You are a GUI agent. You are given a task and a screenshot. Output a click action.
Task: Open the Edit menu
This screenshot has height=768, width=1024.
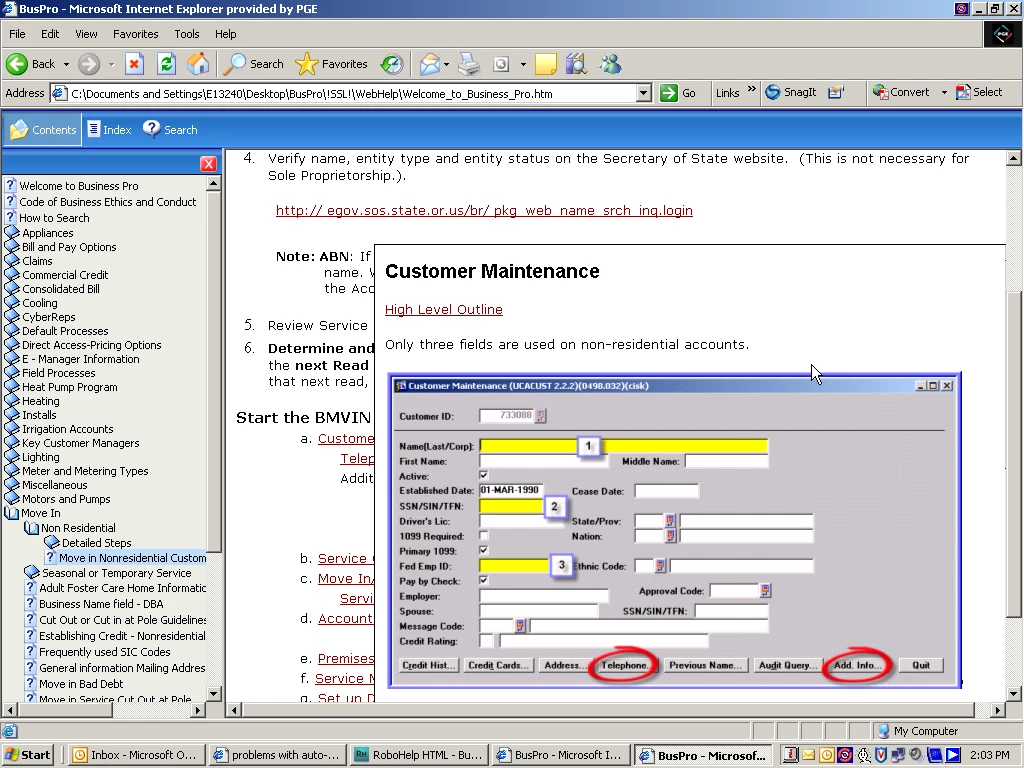point(50,34)
